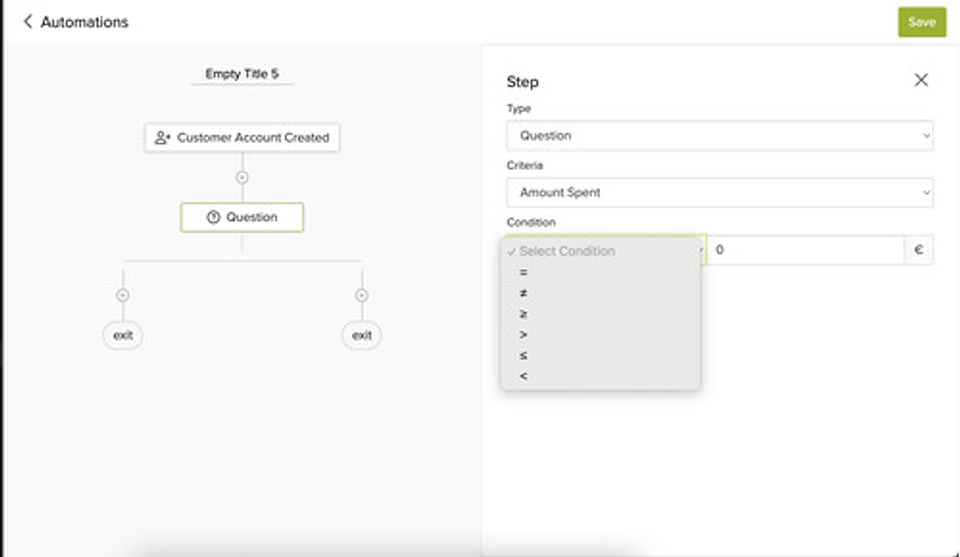This screenshot has height=557, width=960.
Task: Open the Type dropdown showing Question
Action: pos(719,136)
